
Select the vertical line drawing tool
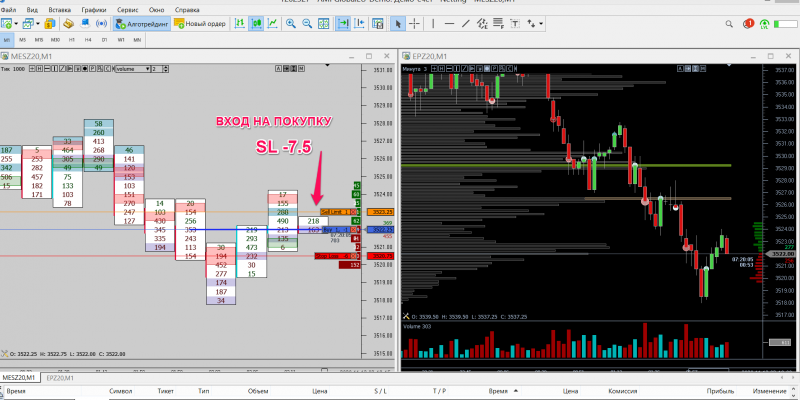433,23
